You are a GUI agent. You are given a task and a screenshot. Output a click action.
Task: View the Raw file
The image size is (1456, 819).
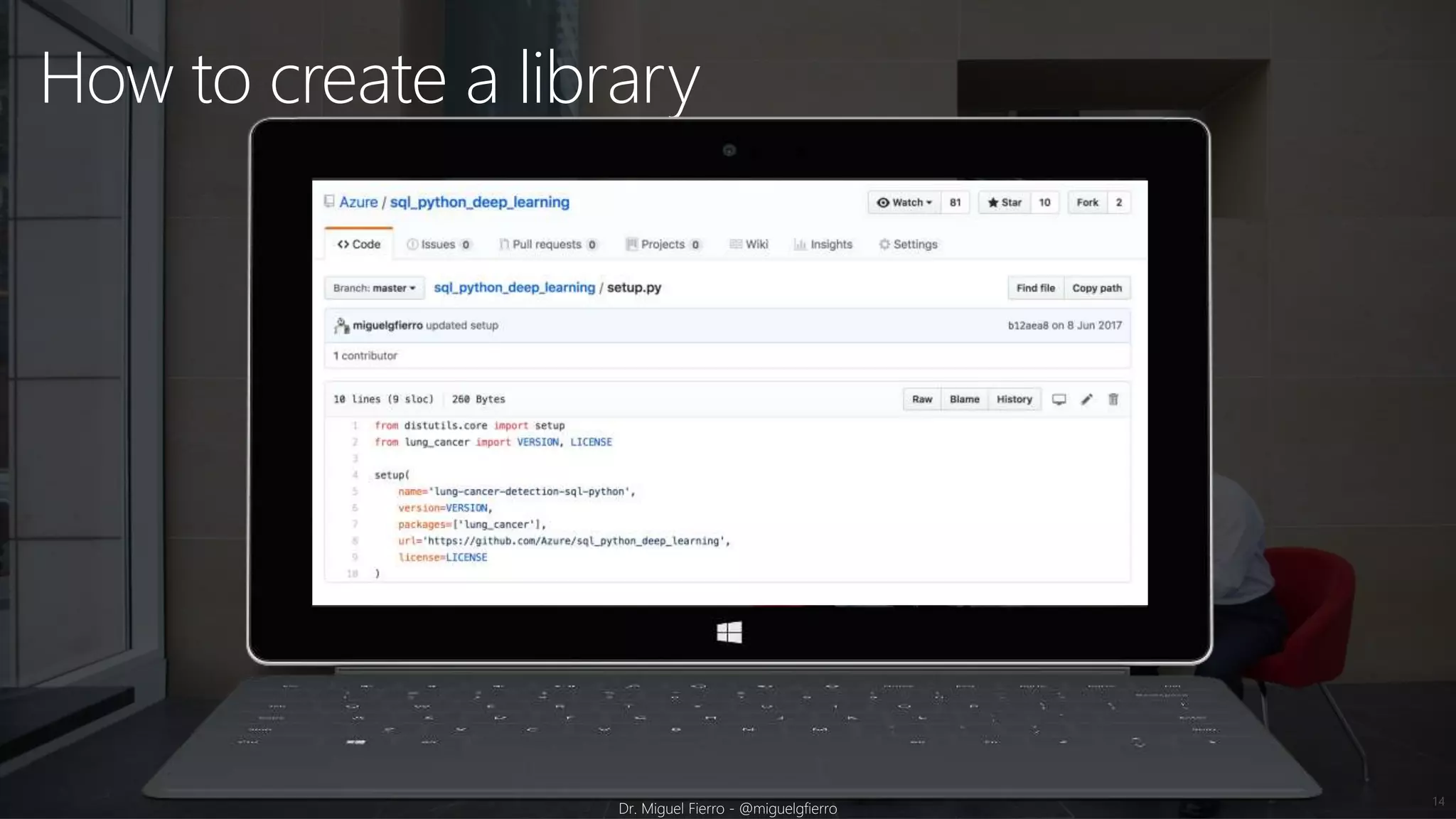922,399
